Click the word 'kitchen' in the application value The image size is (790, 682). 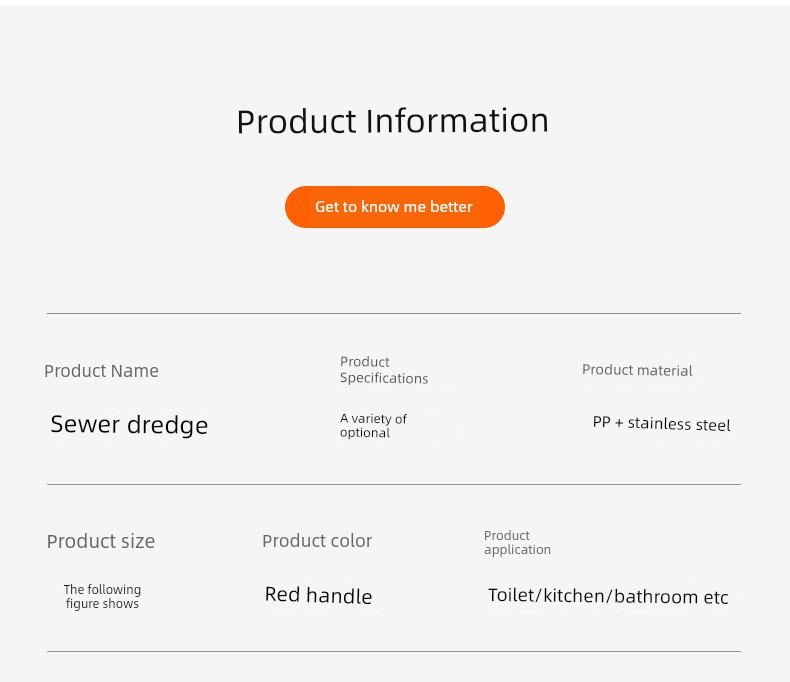coord(575,597)
